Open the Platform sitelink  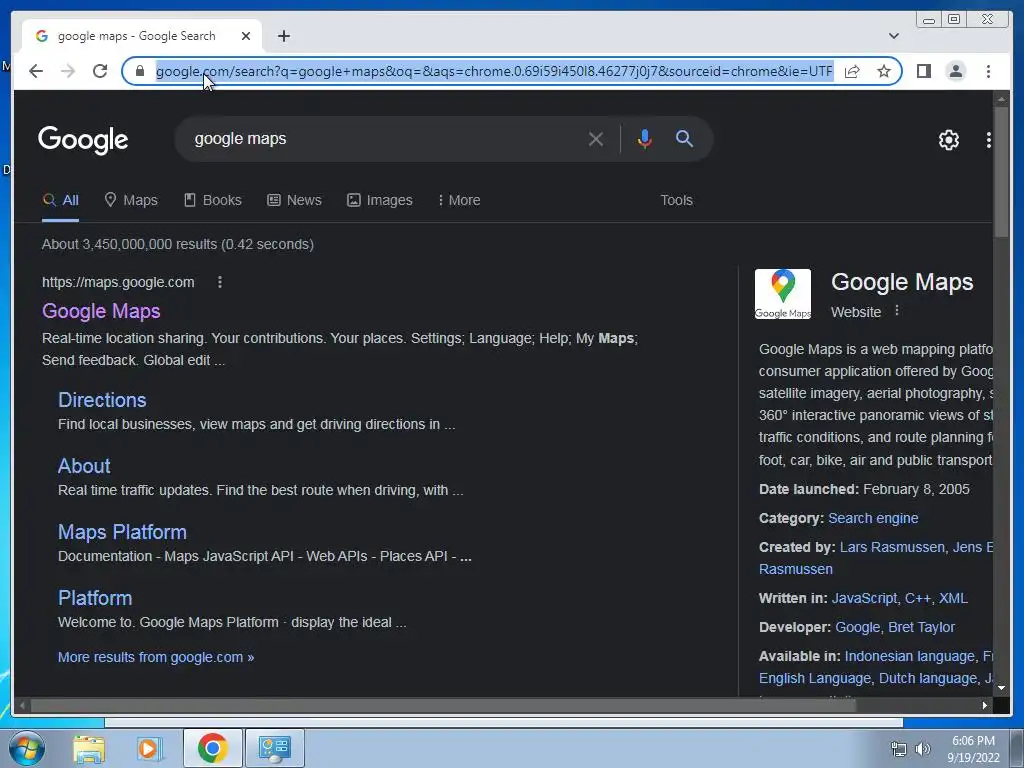pyautogui.click(x=95, y=598)
